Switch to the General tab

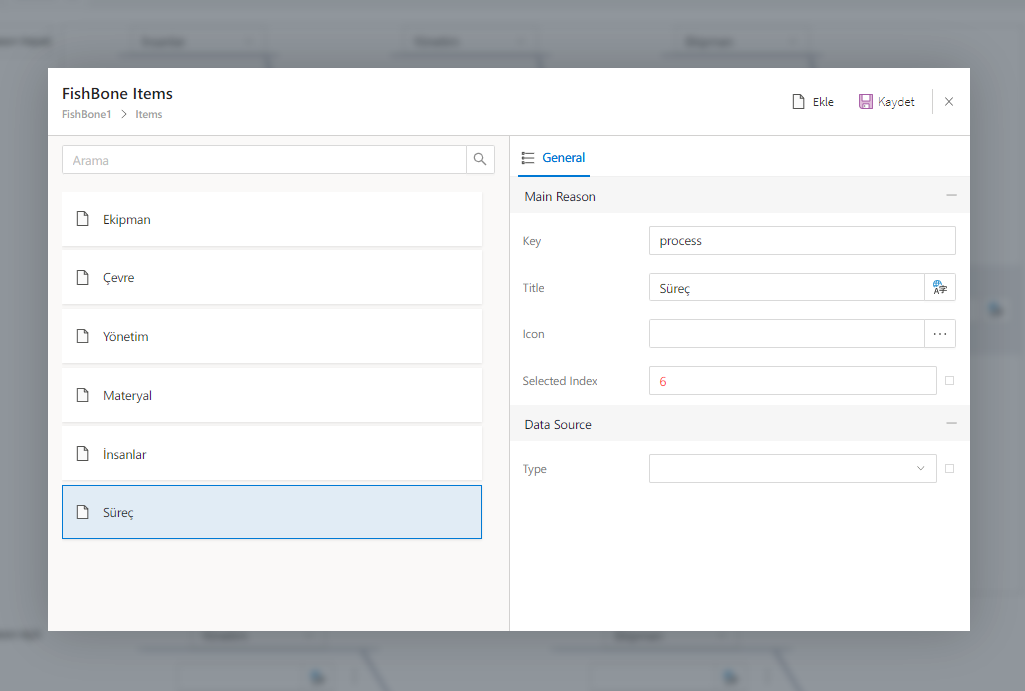pyautogui.click(x=554, y=158)
